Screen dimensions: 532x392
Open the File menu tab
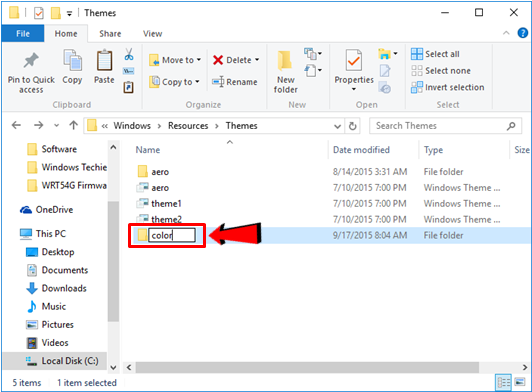coord(23,34)
